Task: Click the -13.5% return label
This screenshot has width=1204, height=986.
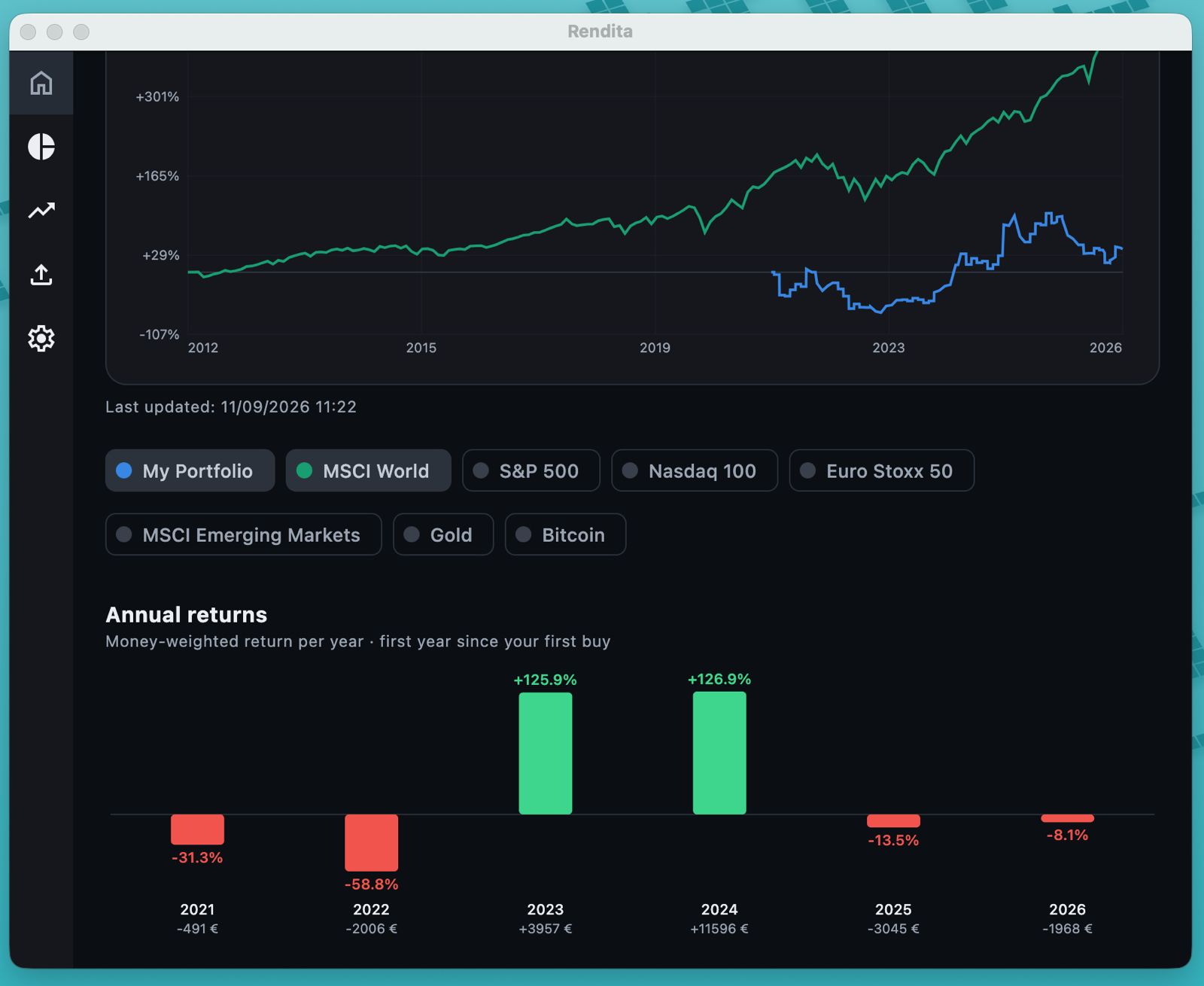Action: (893, 840)
